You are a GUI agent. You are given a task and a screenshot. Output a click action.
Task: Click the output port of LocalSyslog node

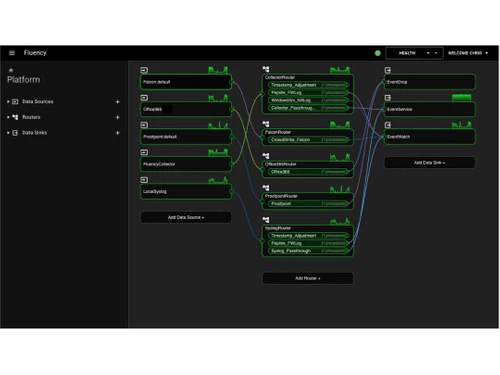(232, 191)
